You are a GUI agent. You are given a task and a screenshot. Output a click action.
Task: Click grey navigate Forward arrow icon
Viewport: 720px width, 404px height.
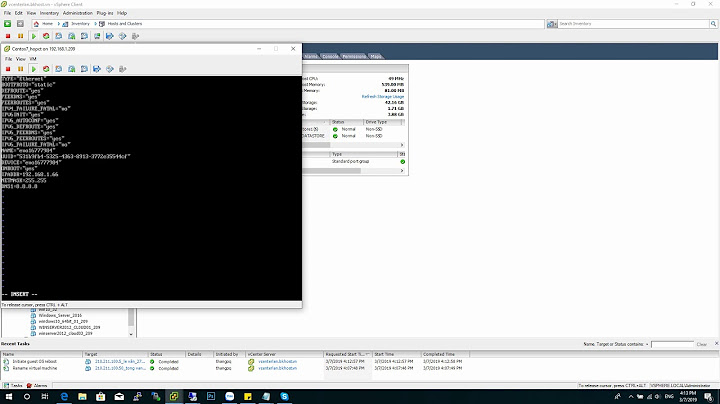pyautogui.click(x=20, y=23)
